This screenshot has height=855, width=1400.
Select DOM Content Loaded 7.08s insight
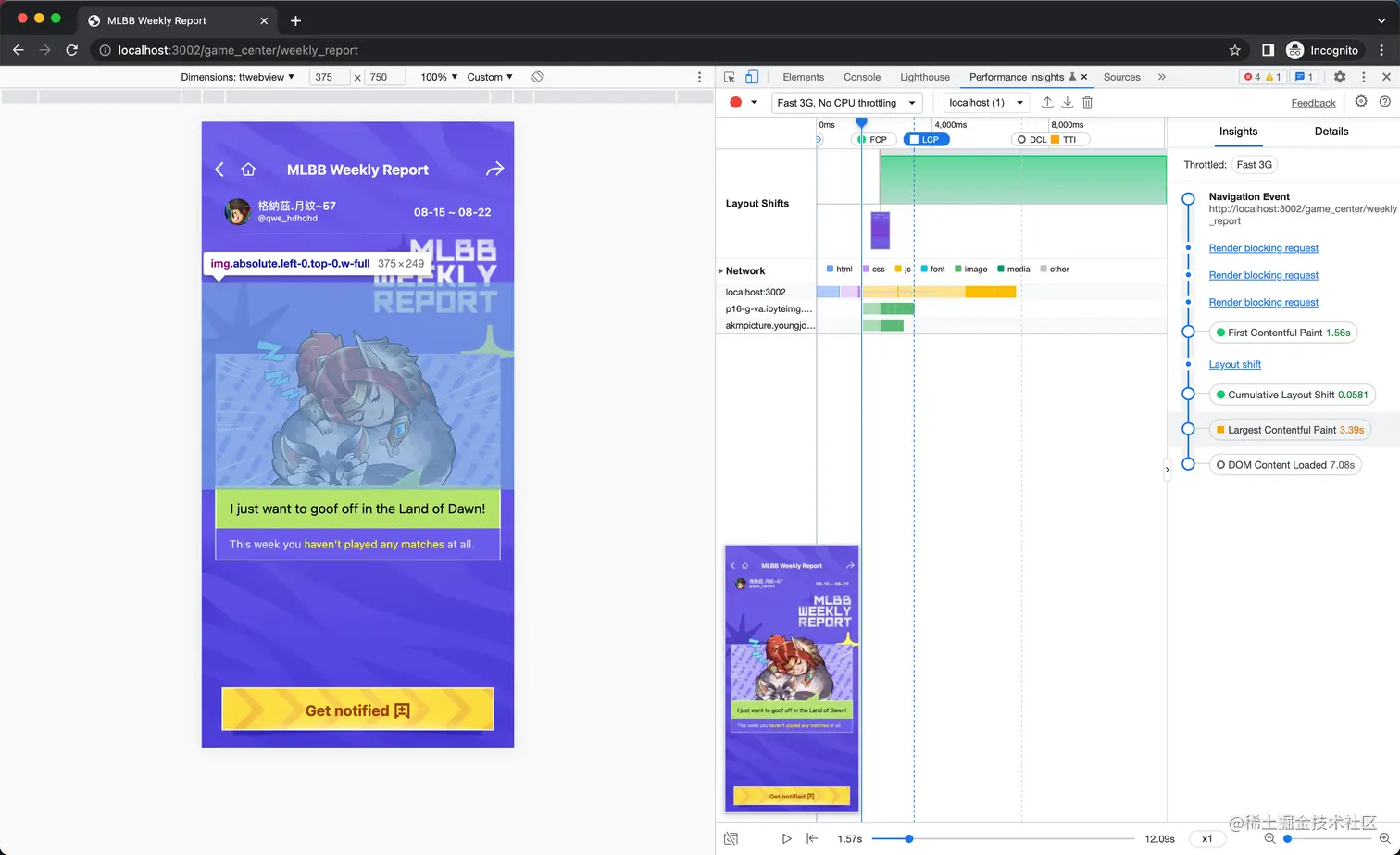coord(1285,465)
